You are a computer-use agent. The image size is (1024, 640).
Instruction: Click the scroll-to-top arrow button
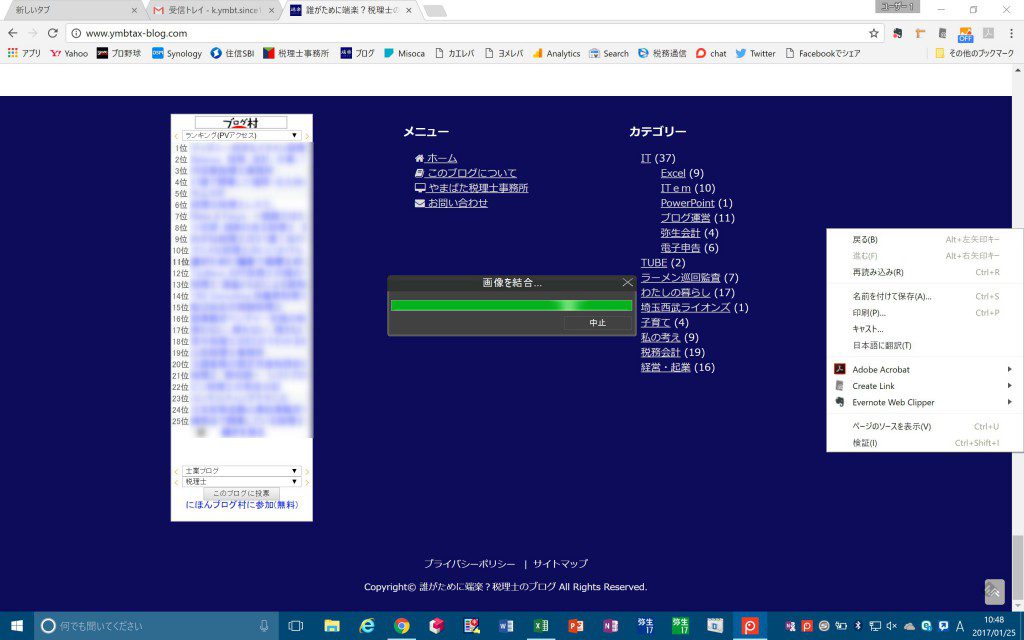click(994, 592)
